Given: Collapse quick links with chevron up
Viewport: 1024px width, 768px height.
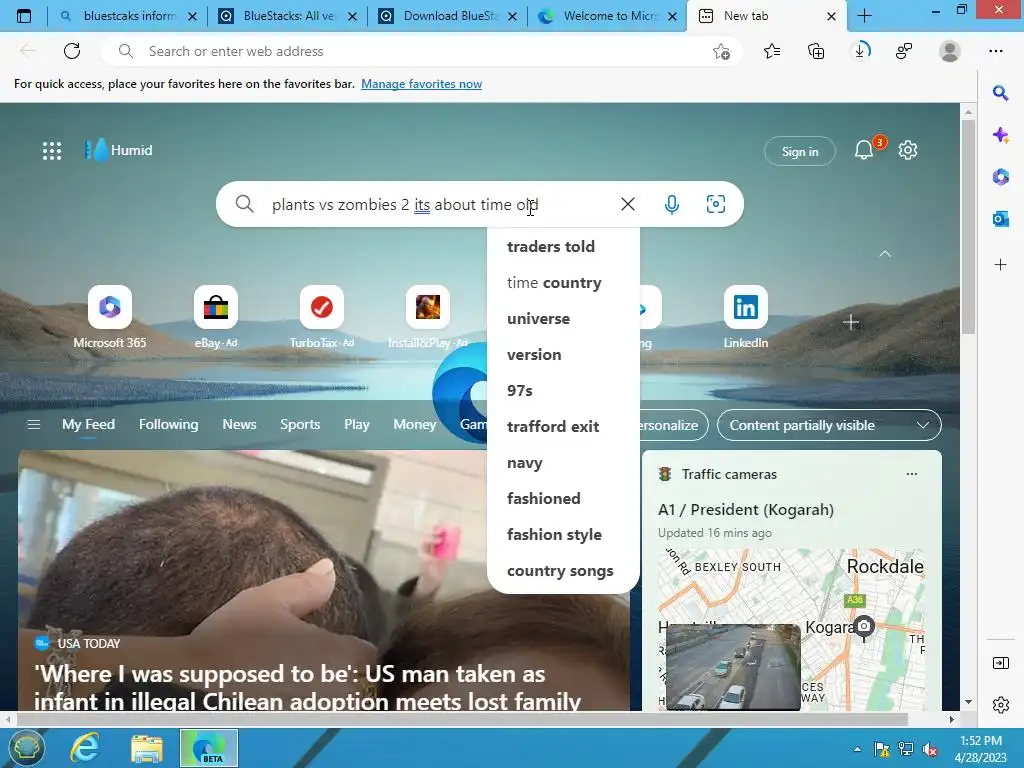Looking at the screenshot, I should (x=885, y=253).
